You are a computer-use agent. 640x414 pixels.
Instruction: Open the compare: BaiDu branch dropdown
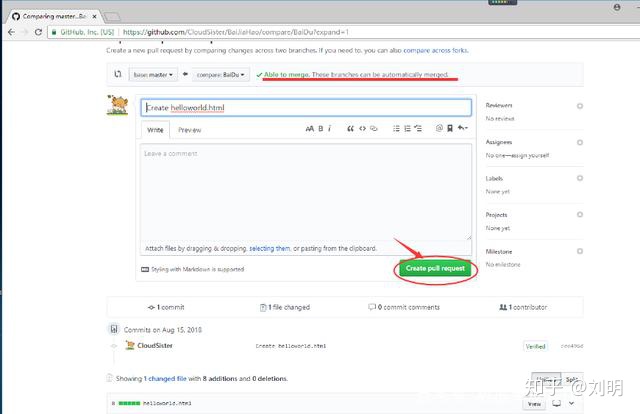(220, 75)
